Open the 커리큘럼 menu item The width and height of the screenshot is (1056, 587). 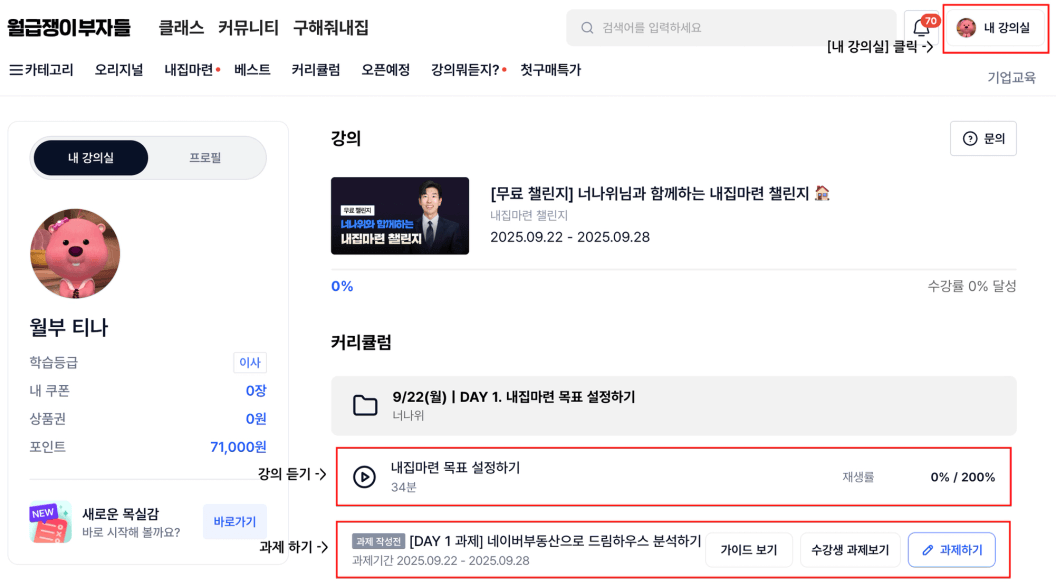[x=316, y=70]
